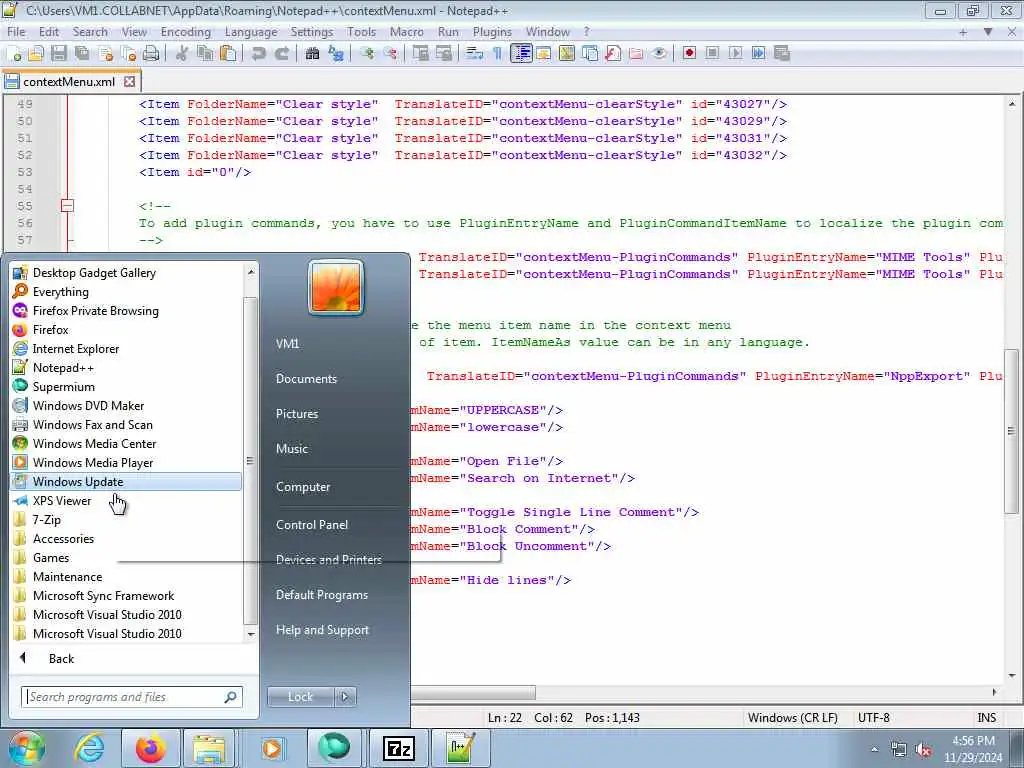Click the Save Recorded Macro icon
This screenshot has width=1024, height=768.
pyautogui.click(x=782, y=54)
